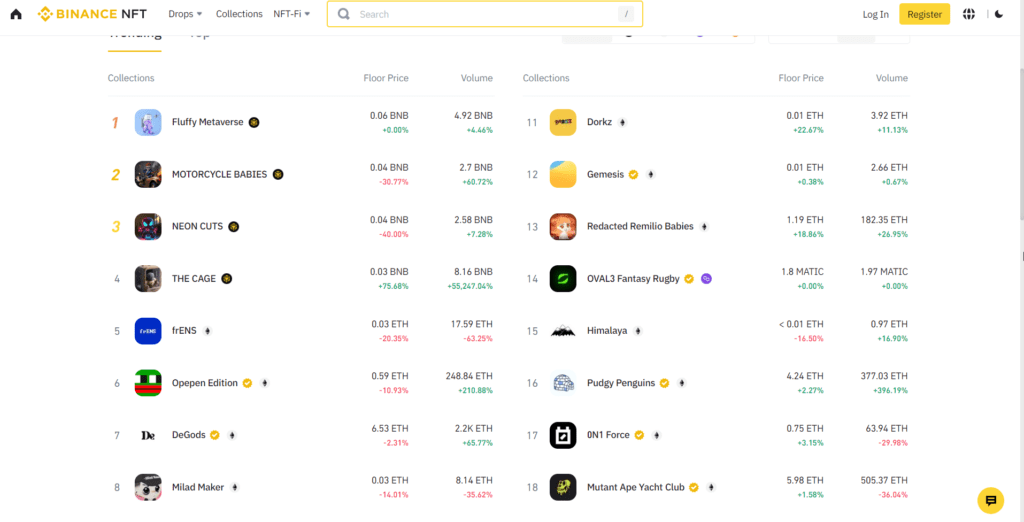Focus the search input field
The width and height of the screenshot is (1024, 522).
pos(480,14)
